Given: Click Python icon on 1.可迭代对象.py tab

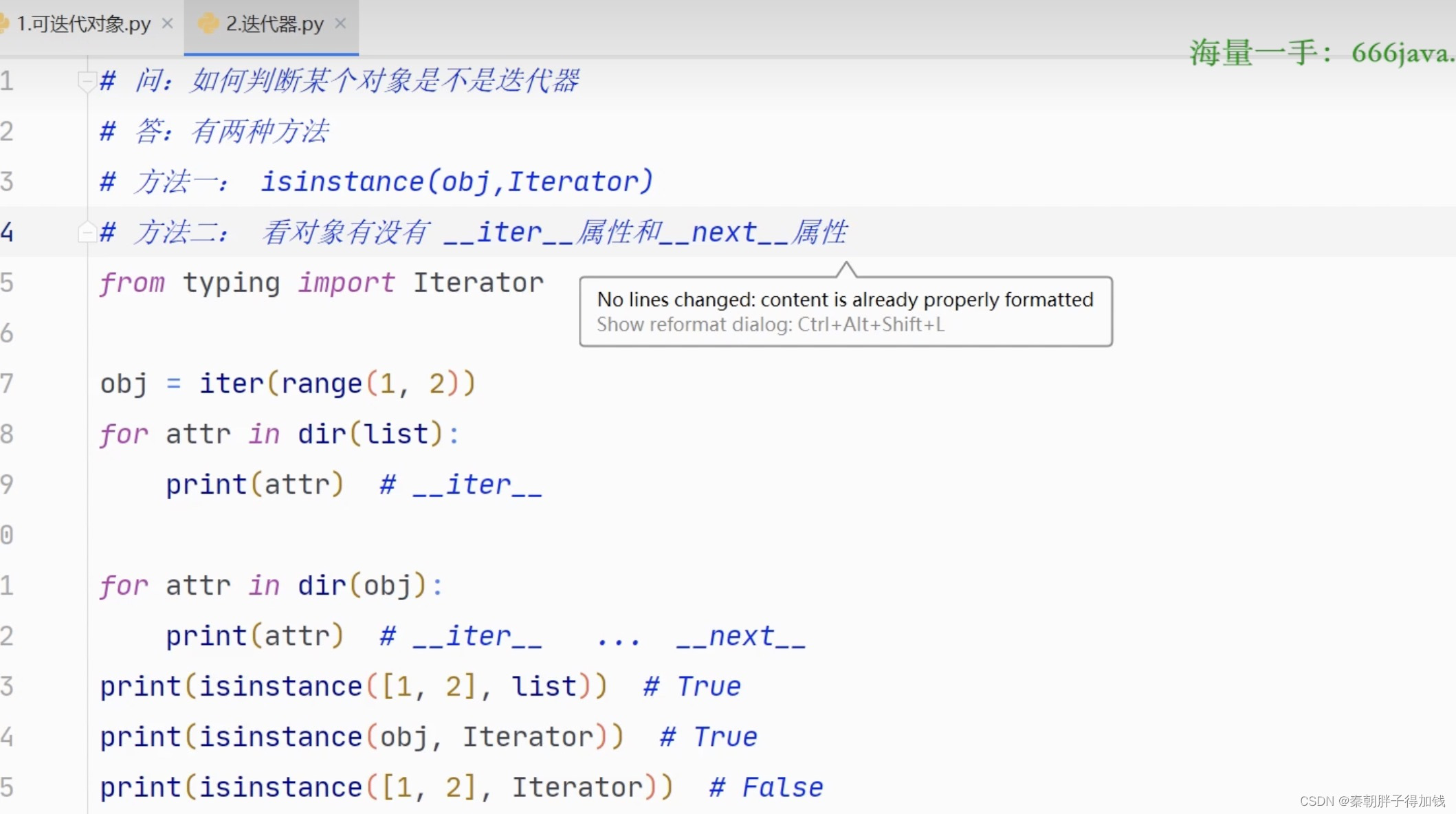Looking at the screenshot, I should (4, 24).
